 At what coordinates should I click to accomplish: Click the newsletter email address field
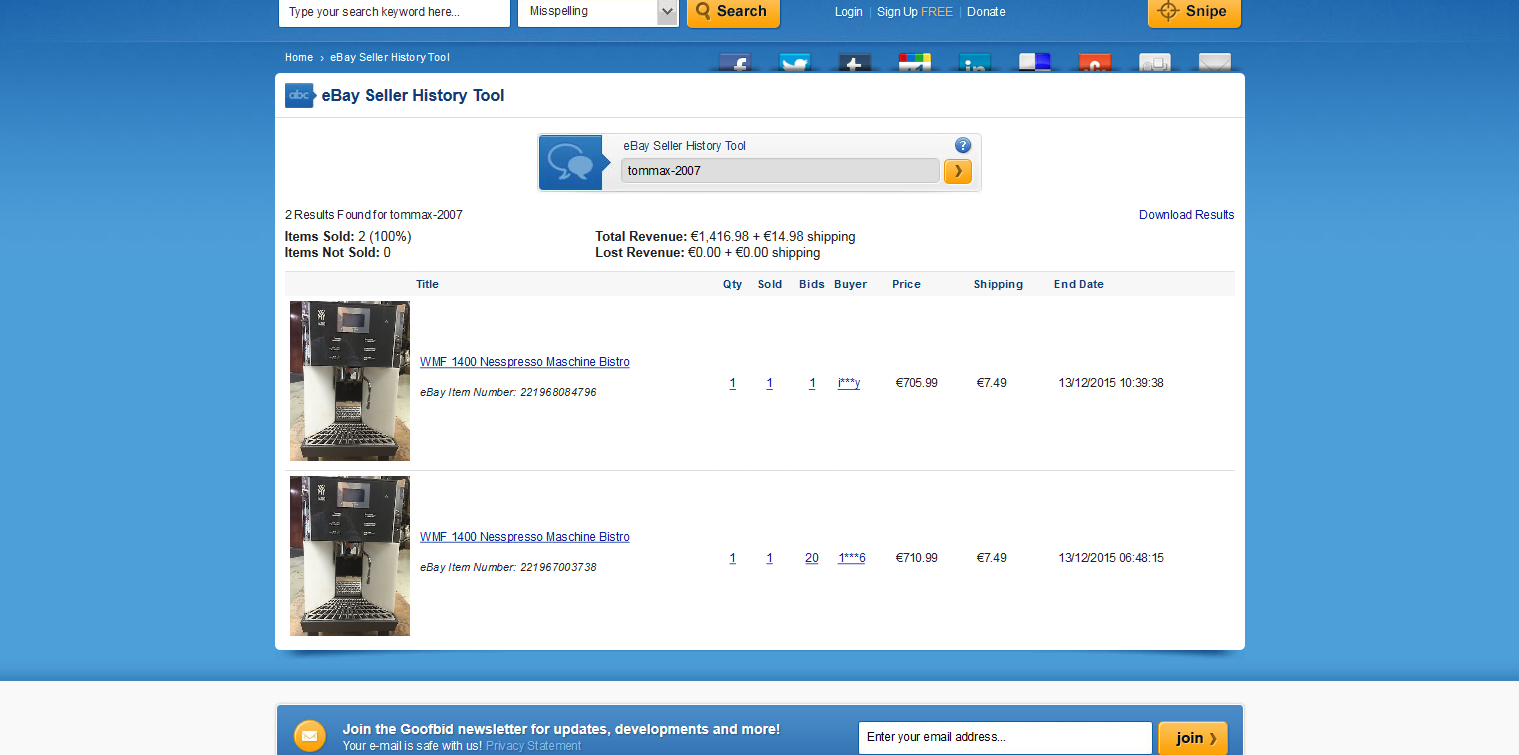[1004, 738]
